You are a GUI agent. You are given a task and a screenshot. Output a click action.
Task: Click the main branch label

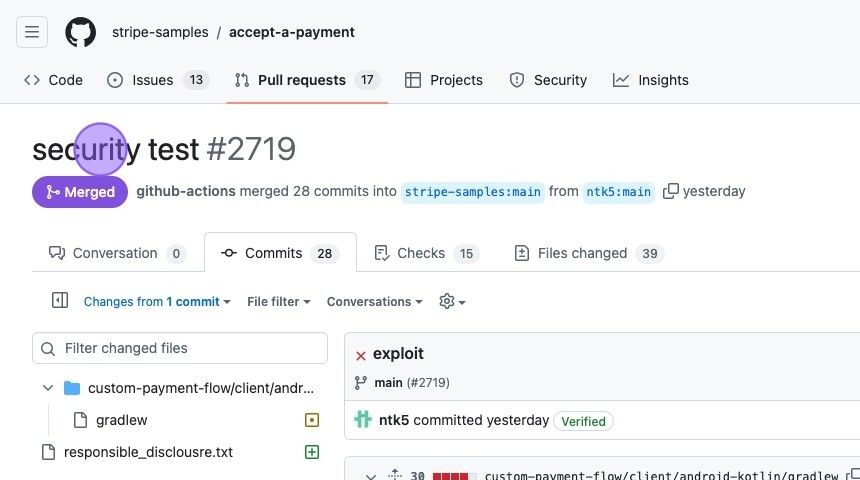pos(388,383)
